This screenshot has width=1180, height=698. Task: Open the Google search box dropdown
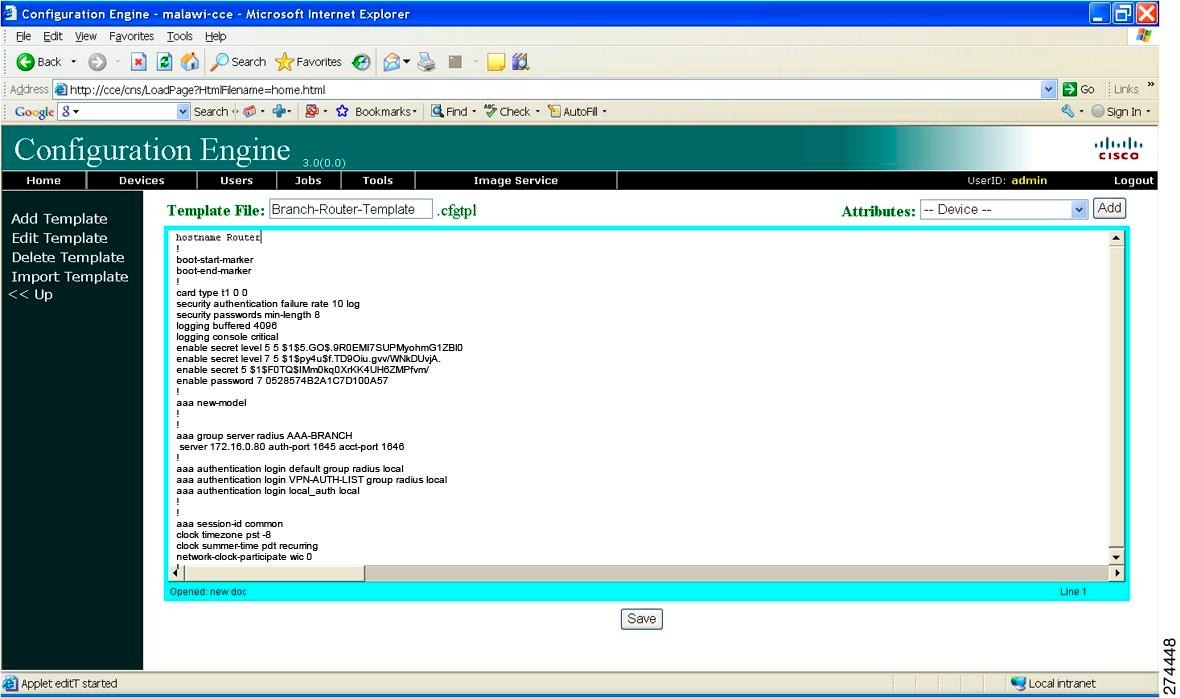[183, 111]
